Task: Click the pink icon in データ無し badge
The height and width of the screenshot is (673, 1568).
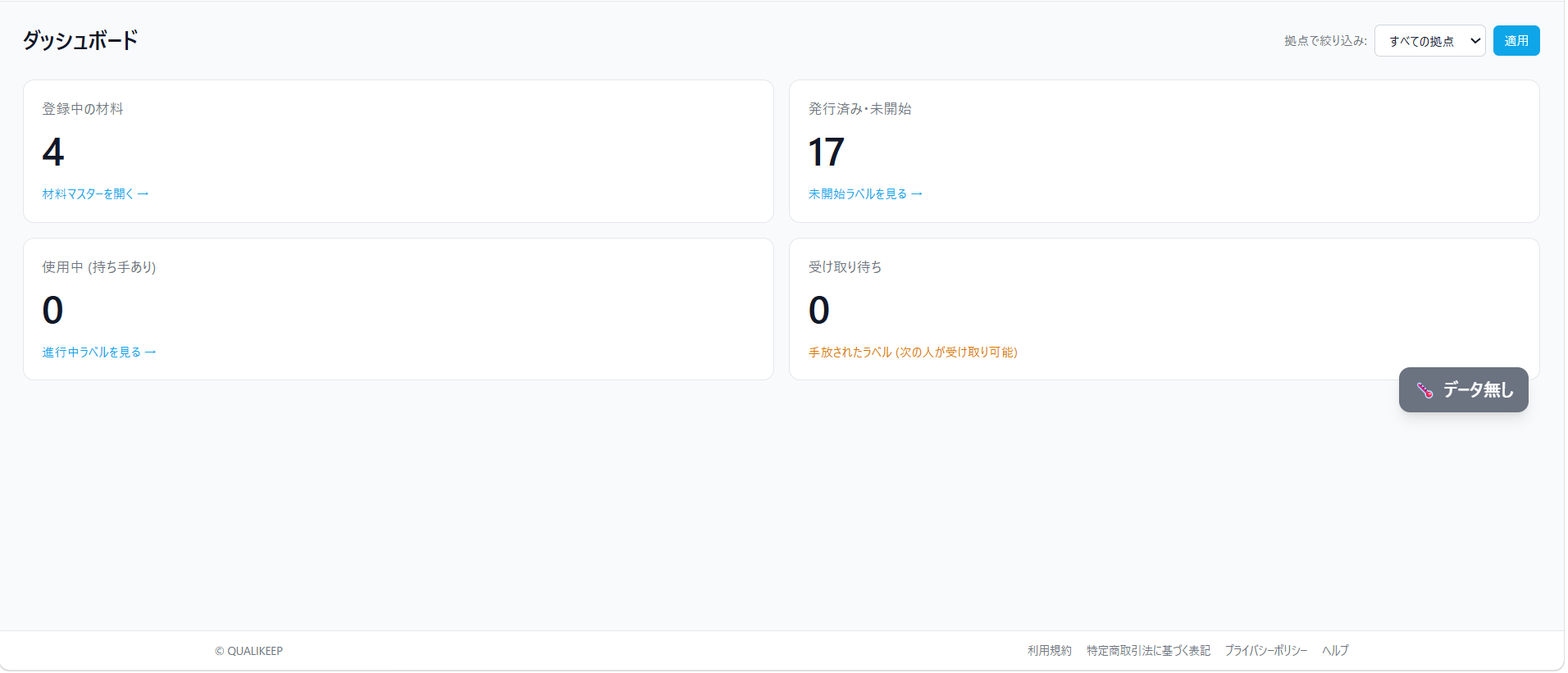Action: pos(1424,390)
